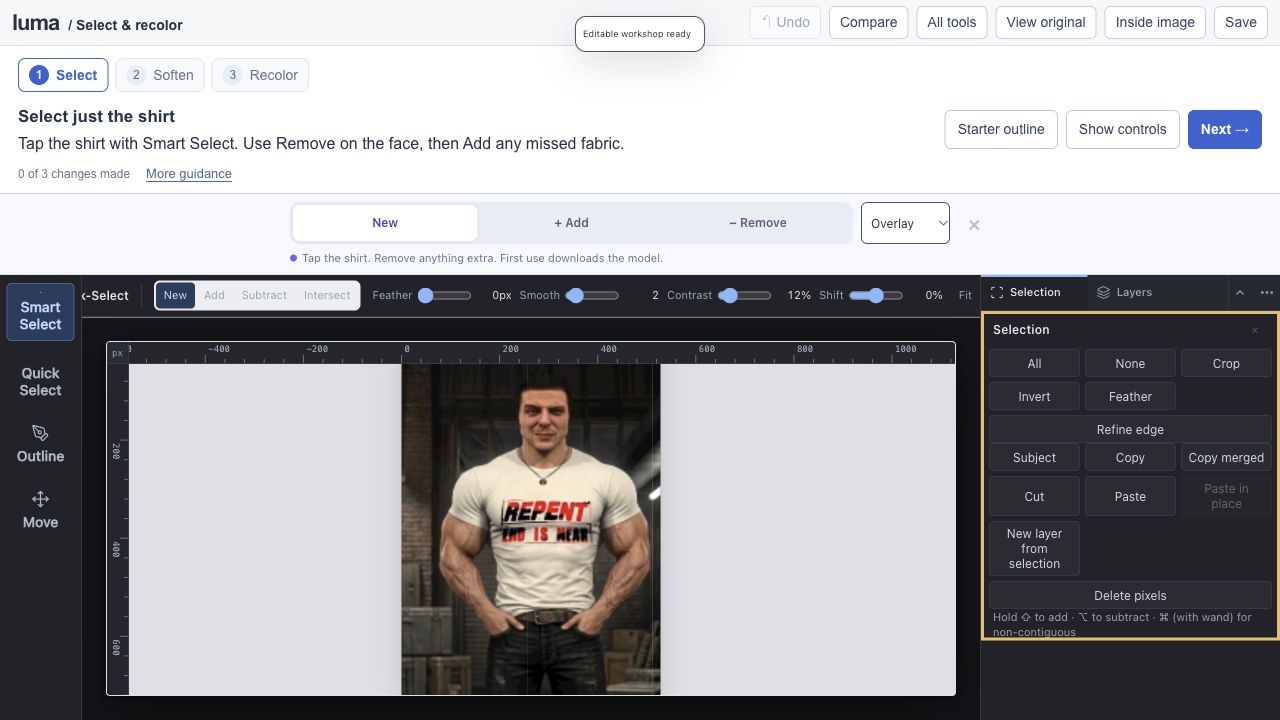
Task: Go to step 1 Select
Action: tap(63, 75)
